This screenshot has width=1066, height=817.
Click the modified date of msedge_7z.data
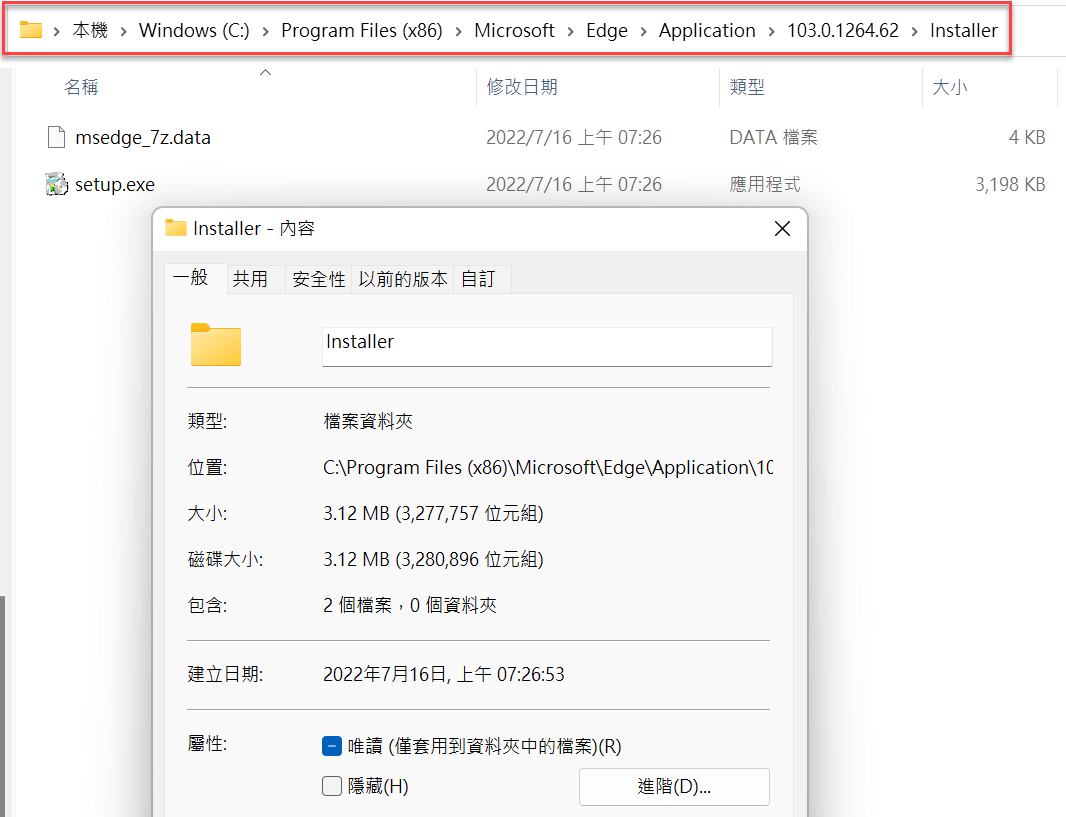[x=574, y=137]
